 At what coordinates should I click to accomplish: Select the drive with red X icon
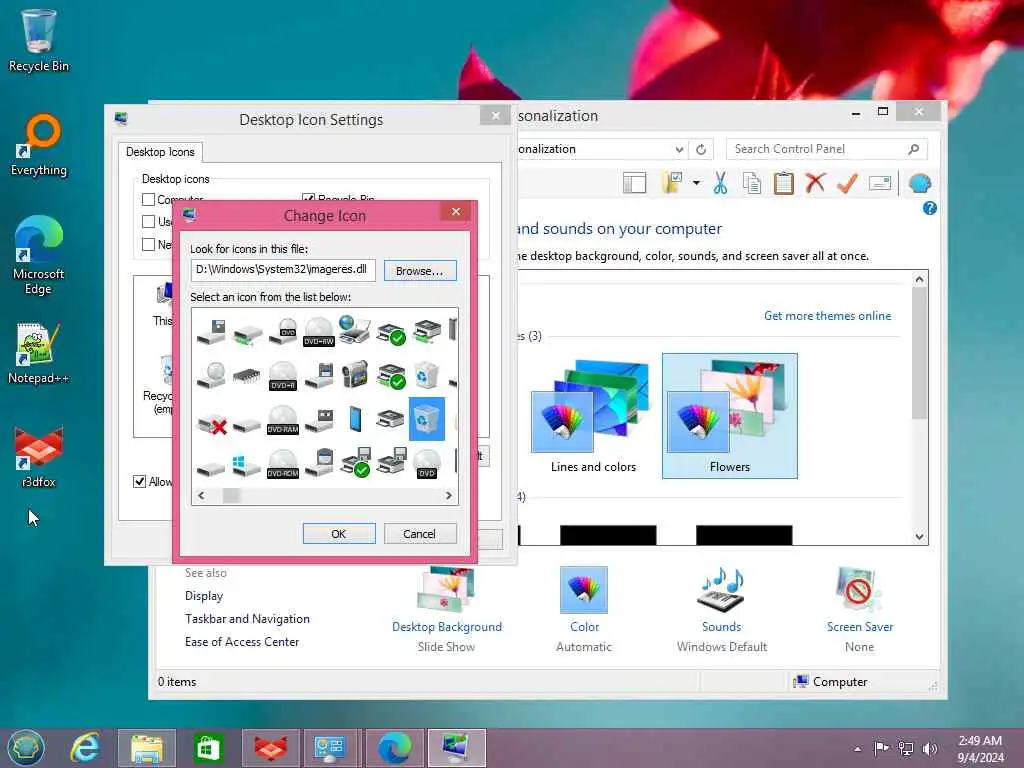pos(211,423)
